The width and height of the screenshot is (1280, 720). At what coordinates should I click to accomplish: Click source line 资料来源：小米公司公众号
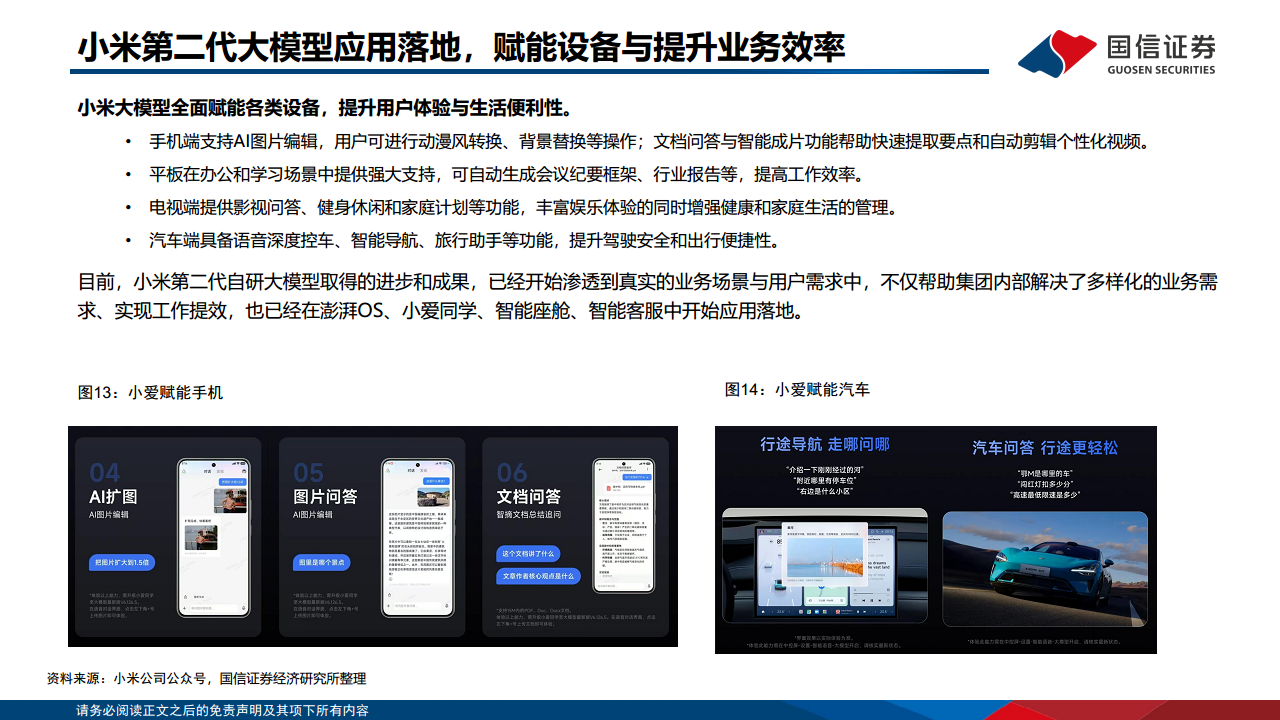pyautogui.click(x=206, y=679)
